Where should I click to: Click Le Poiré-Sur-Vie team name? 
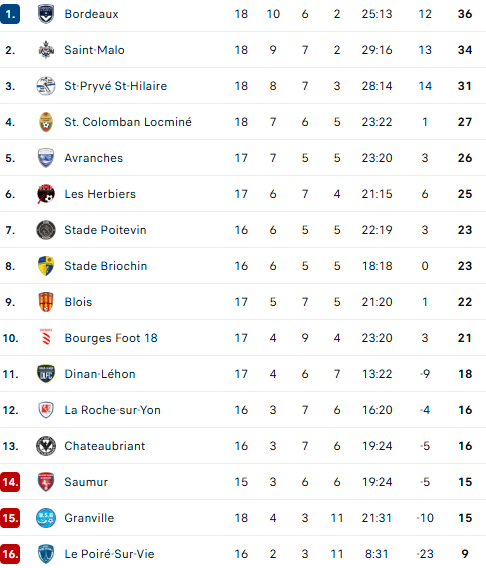109,554
